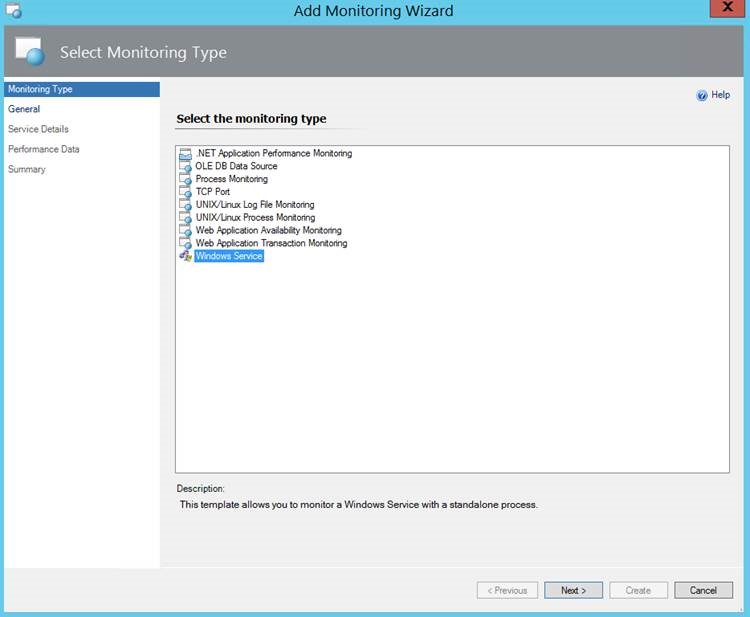Click the Process Monitoring template icon

pos(185,179)
